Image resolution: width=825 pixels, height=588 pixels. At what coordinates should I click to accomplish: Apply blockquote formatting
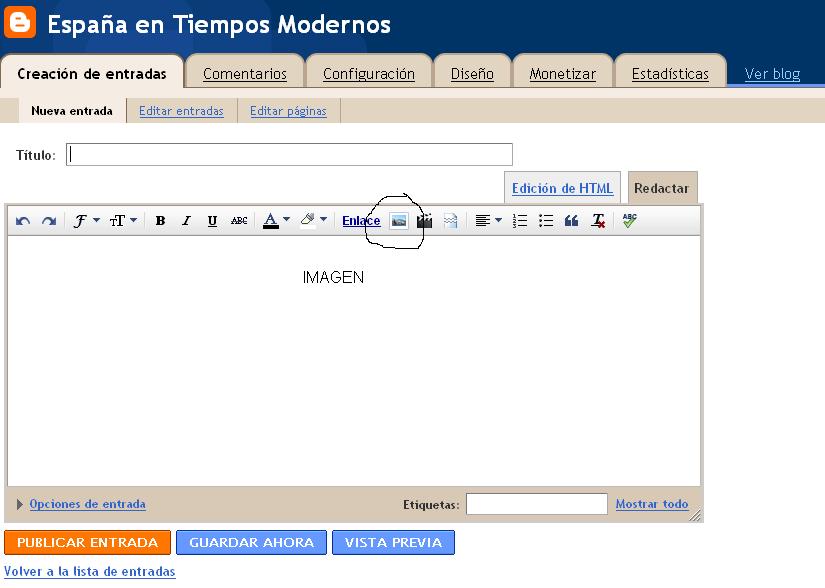tap(571, 221)
